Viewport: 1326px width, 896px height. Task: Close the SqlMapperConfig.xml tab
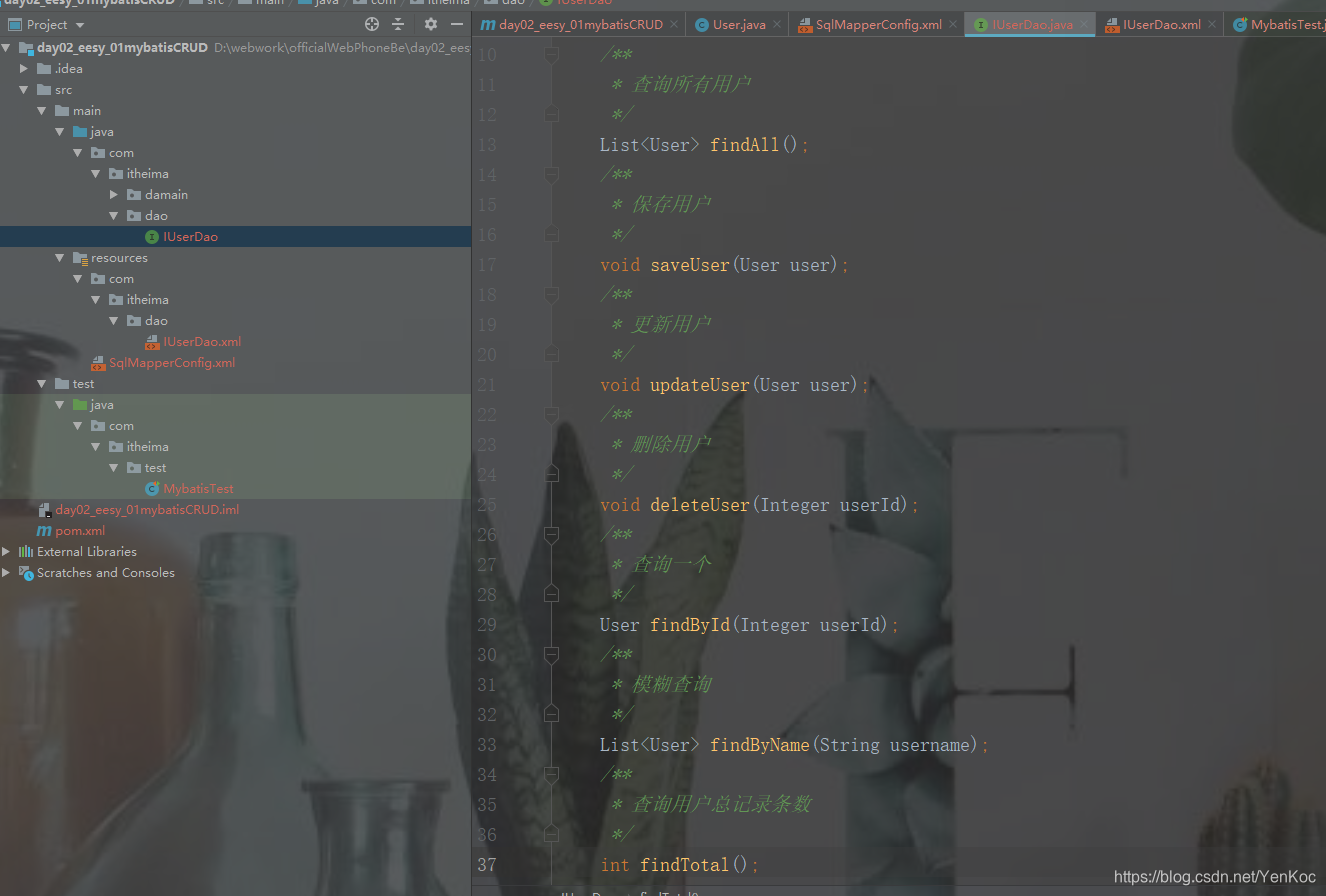pyautogui.click(x=952, y=24)
